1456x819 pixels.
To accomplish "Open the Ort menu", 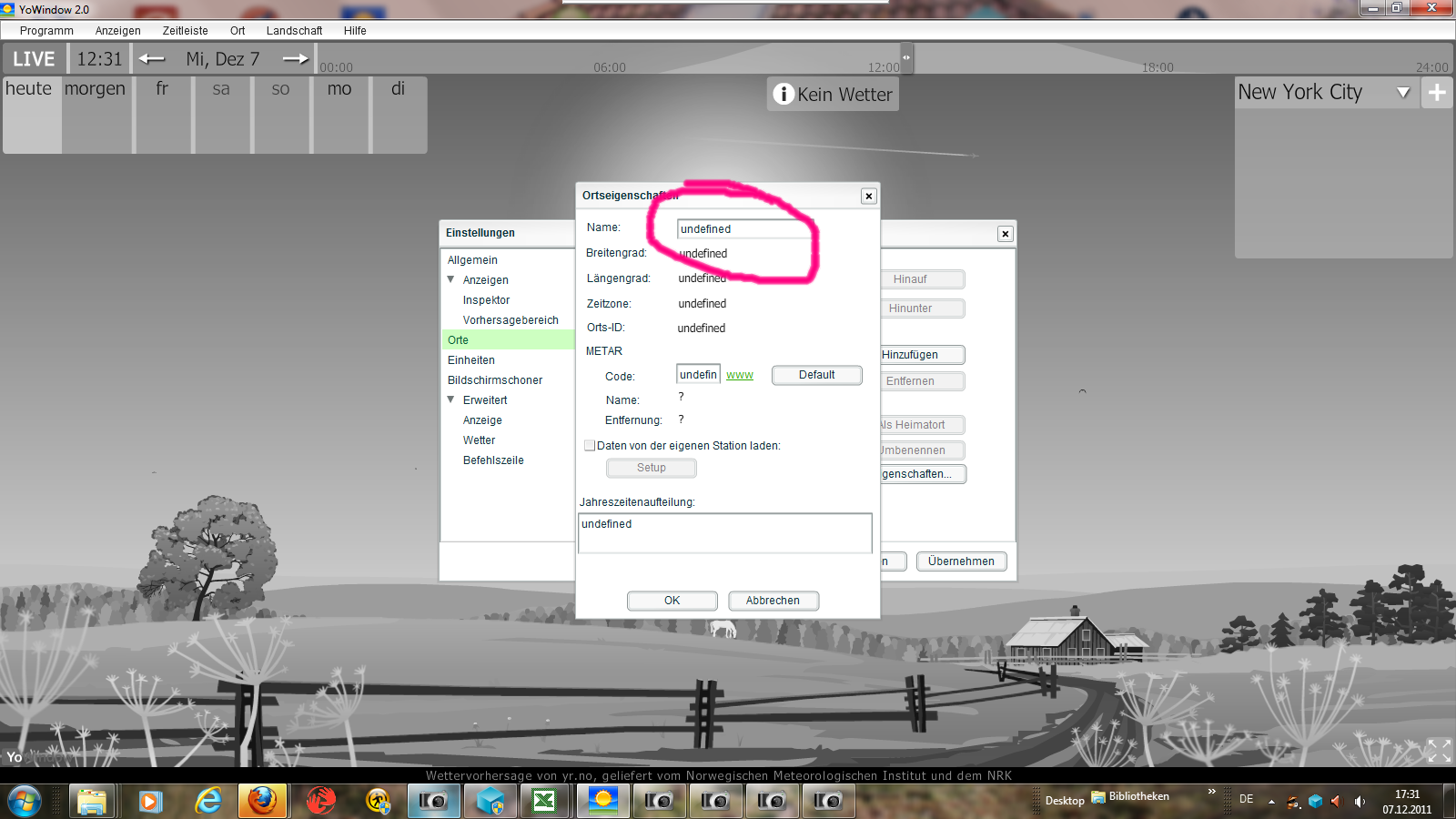I will [x=238, y=31].
